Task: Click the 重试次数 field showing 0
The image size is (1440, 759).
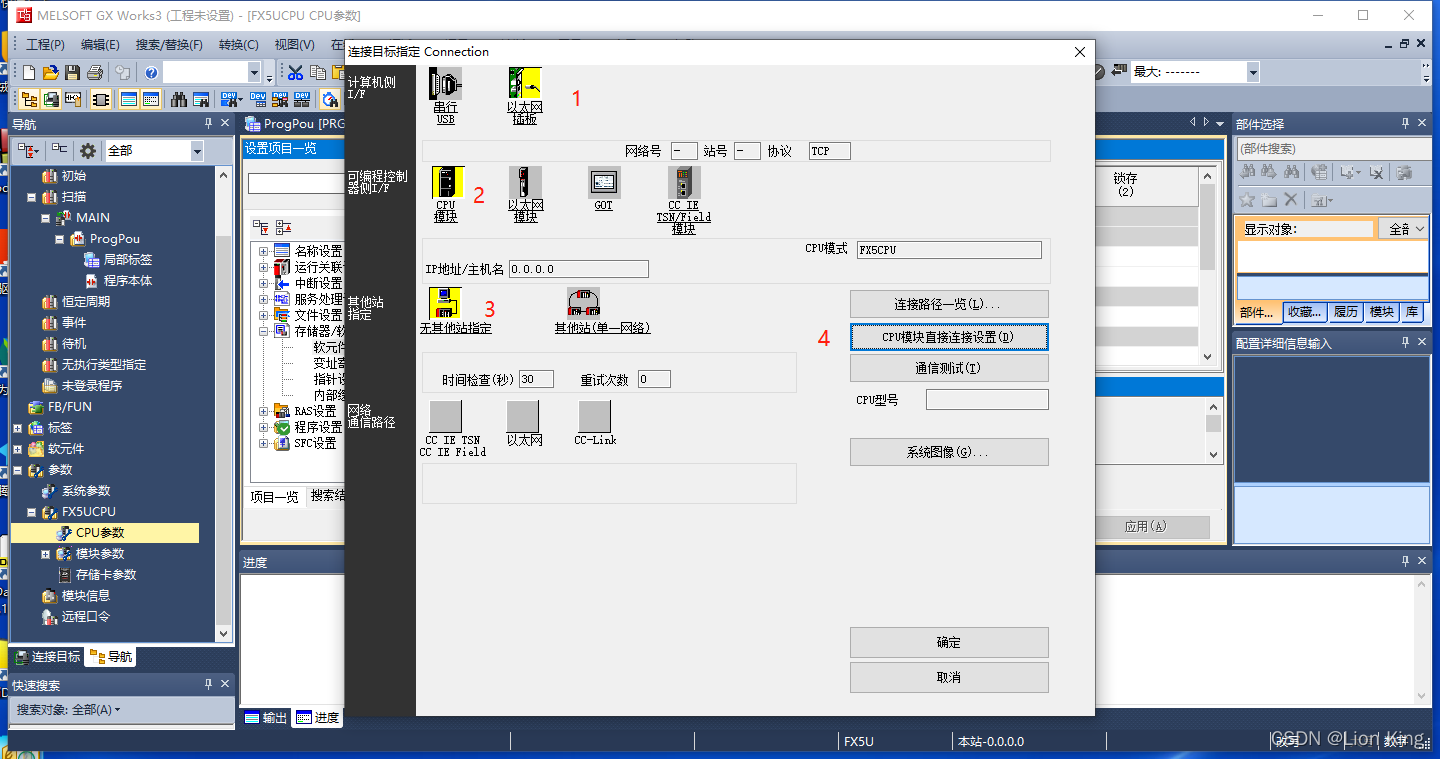Action: coord(654,380)
